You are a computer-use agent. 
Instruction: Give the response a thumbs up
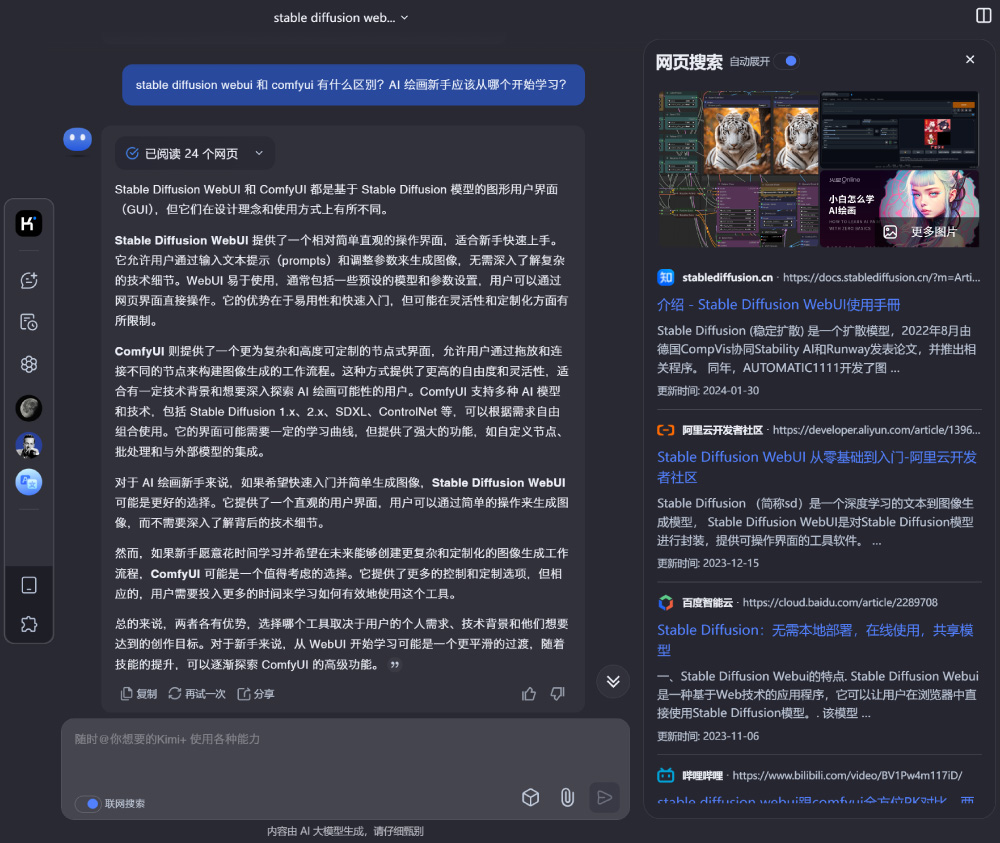point(528,693)
